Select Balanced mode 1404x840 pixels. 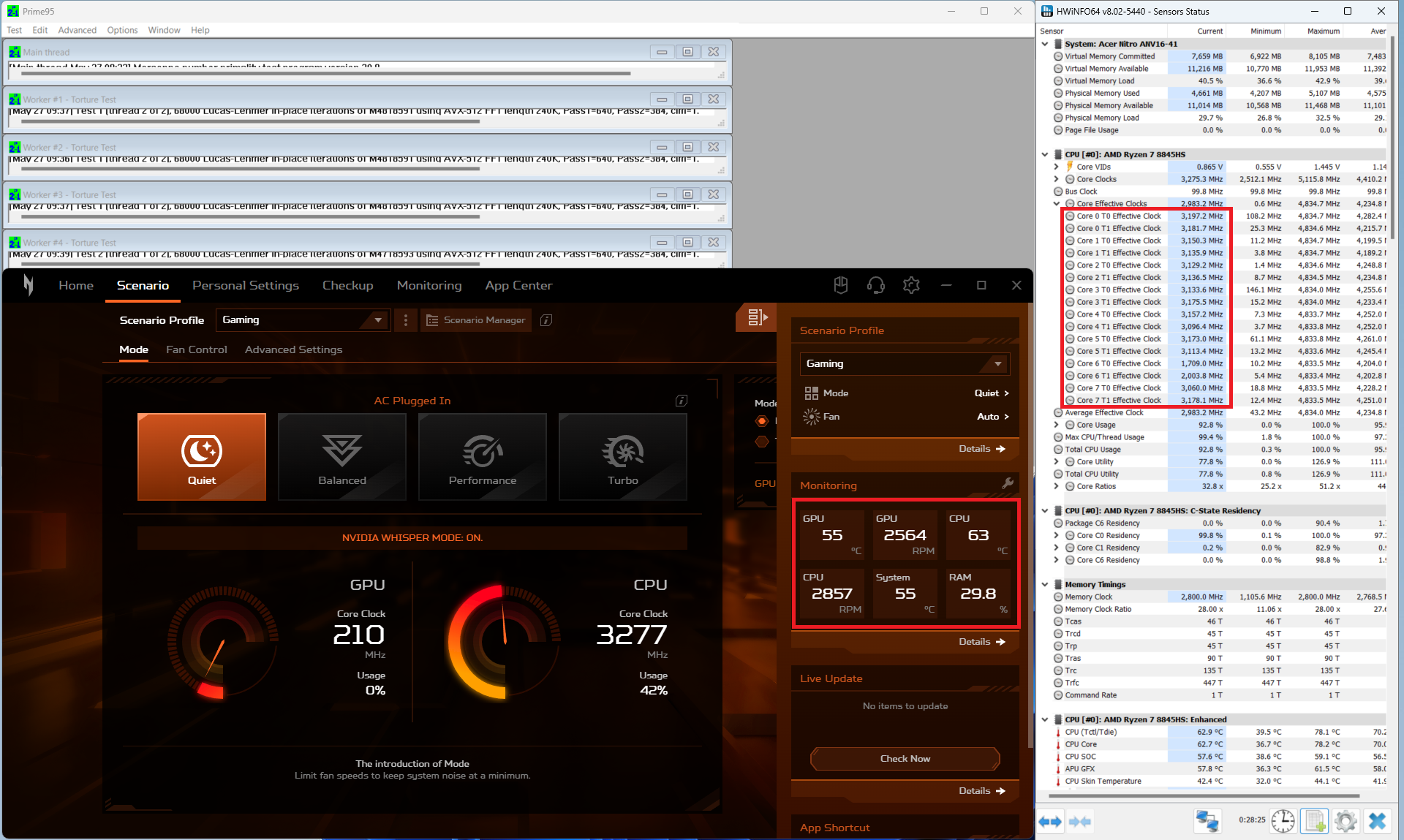pyautogui.click(x=342, y=457)
